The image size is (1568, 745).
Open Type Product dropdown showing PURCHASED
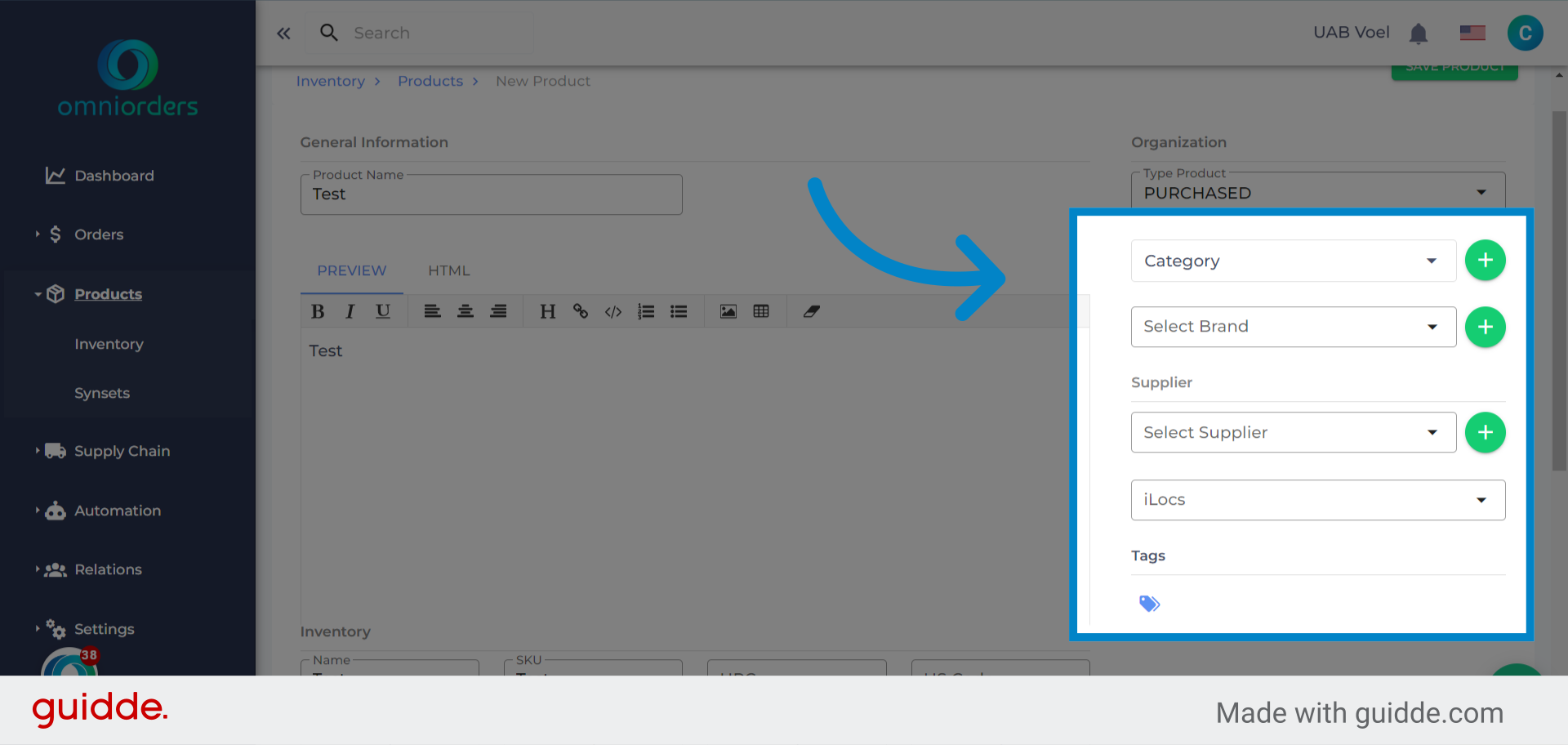[x=1318, y=191]
